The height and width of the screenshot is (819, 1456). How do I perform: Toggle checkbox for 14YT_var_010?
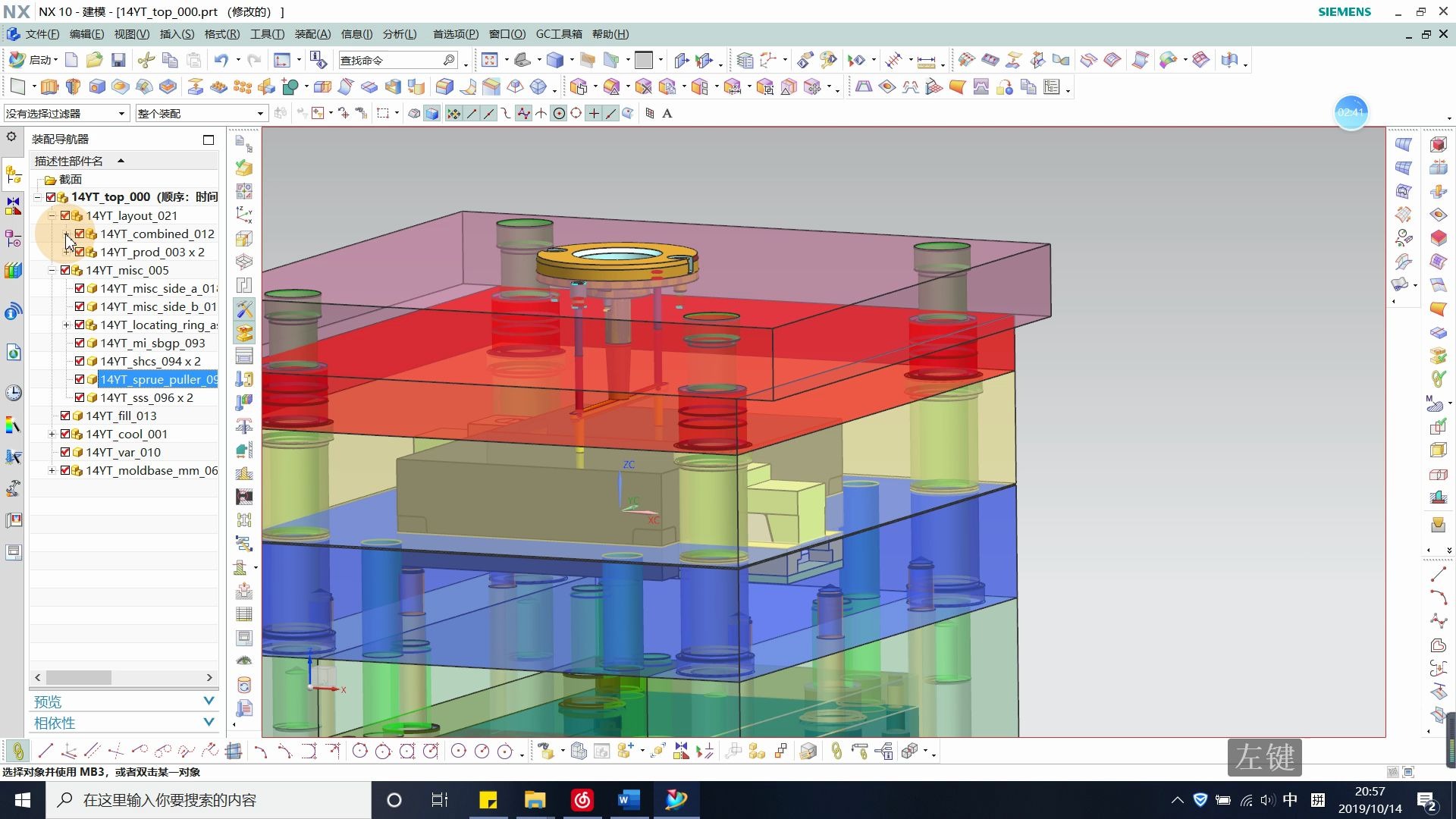click(65, 452)
